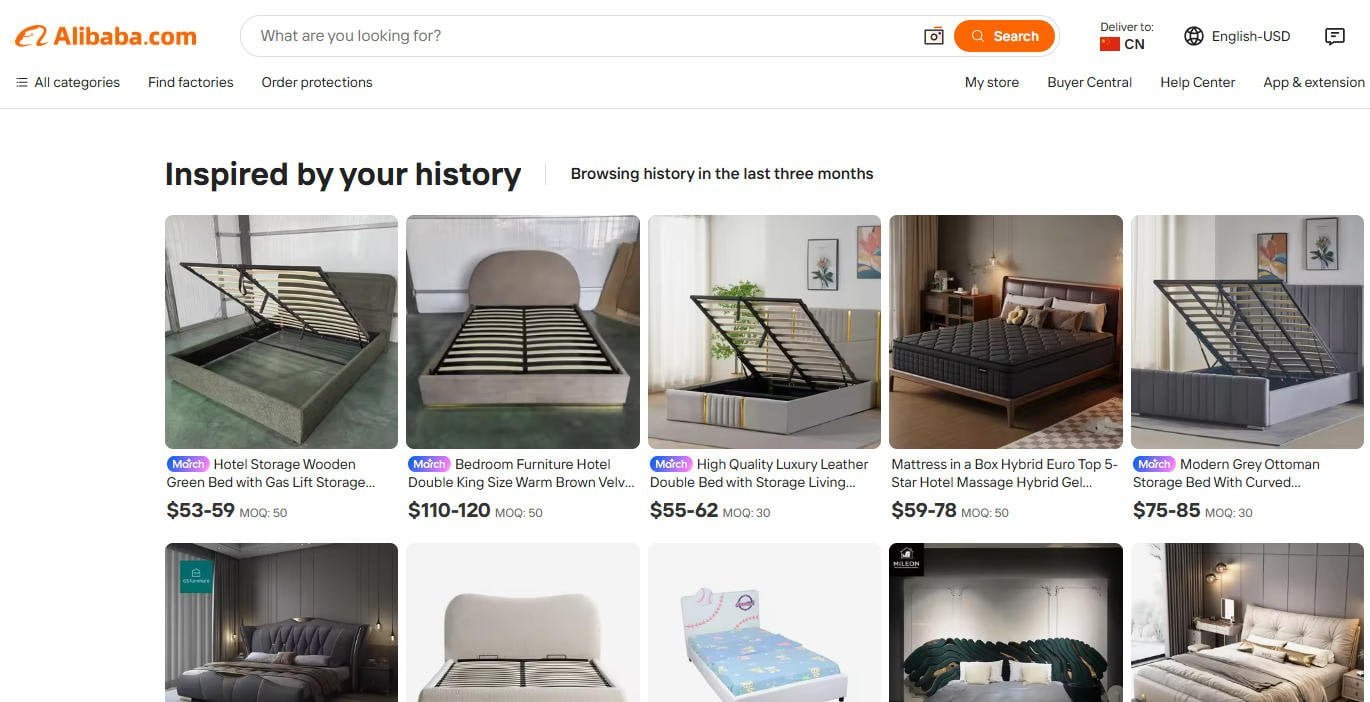Visit My store
Viewport: 1370px width, 702px height.
[x=991, y=82]
